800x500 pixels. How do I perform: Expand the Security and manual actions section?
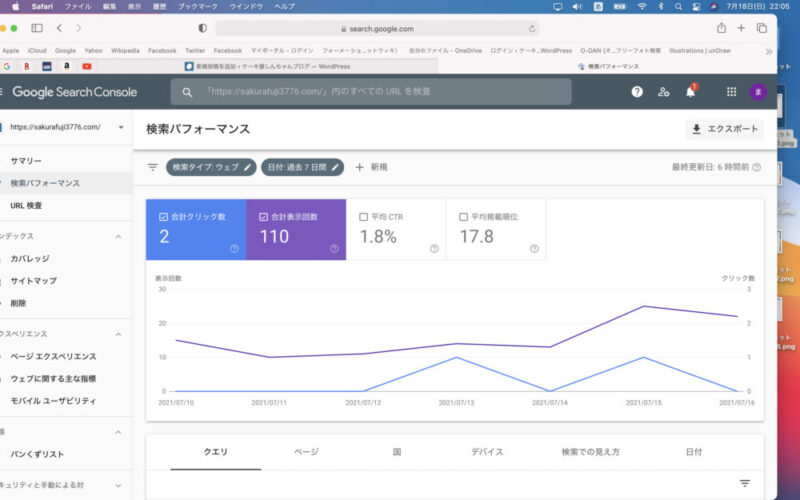(x=118, y=485)
